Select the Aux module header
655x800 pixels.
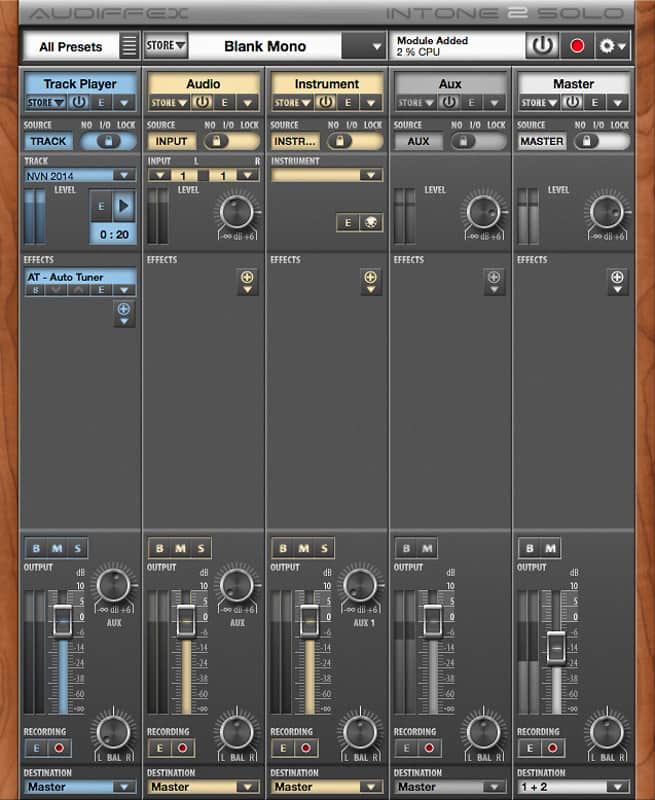(x=450, y=84)
